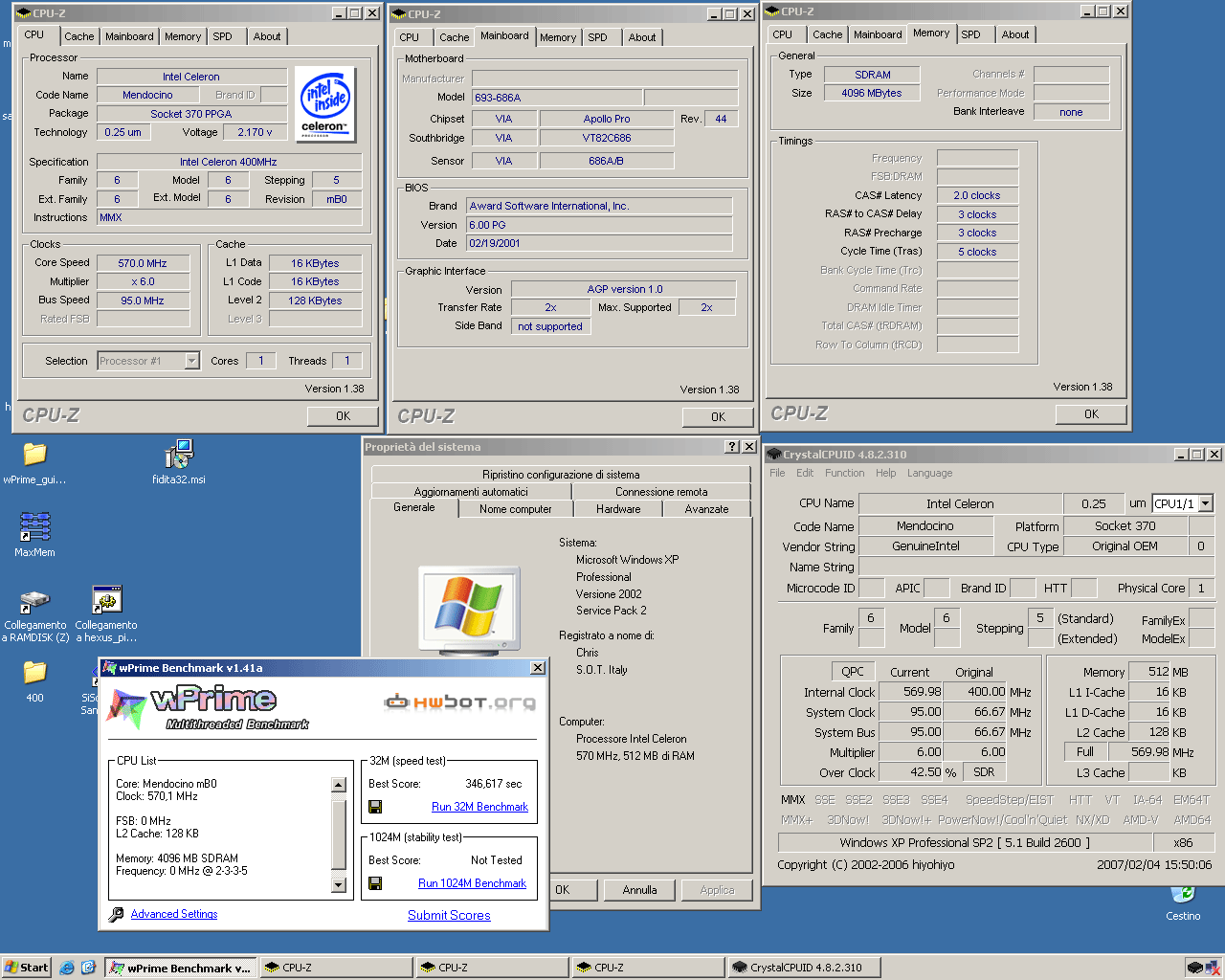1225x980 pixels.
Task: Click the help question mark in Proprietà del sistema
Action: 732,447
